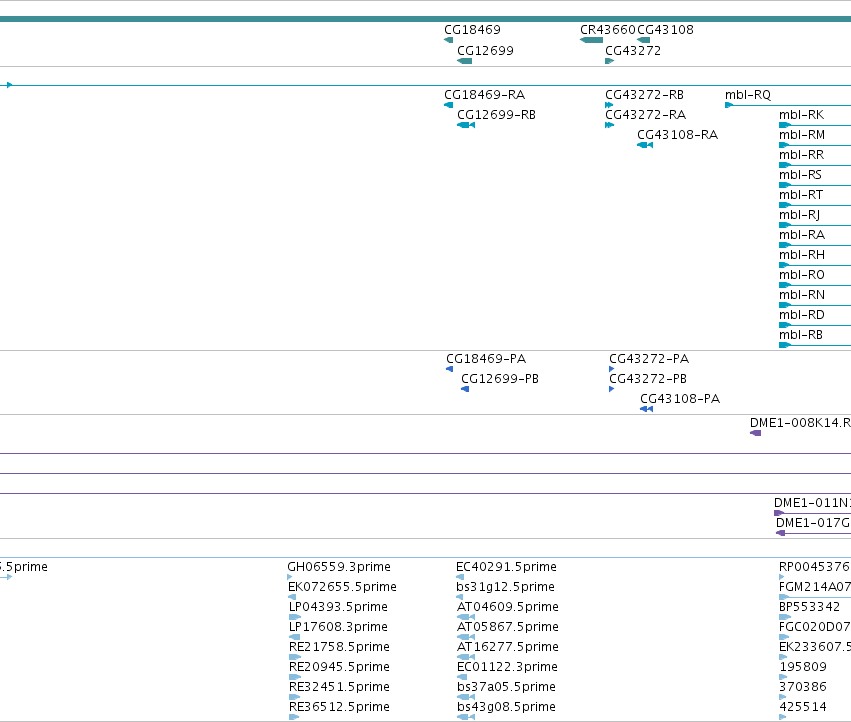Select the CG43272 gene arrow
The width and height of the screenshot is (851, 722).
609,61
